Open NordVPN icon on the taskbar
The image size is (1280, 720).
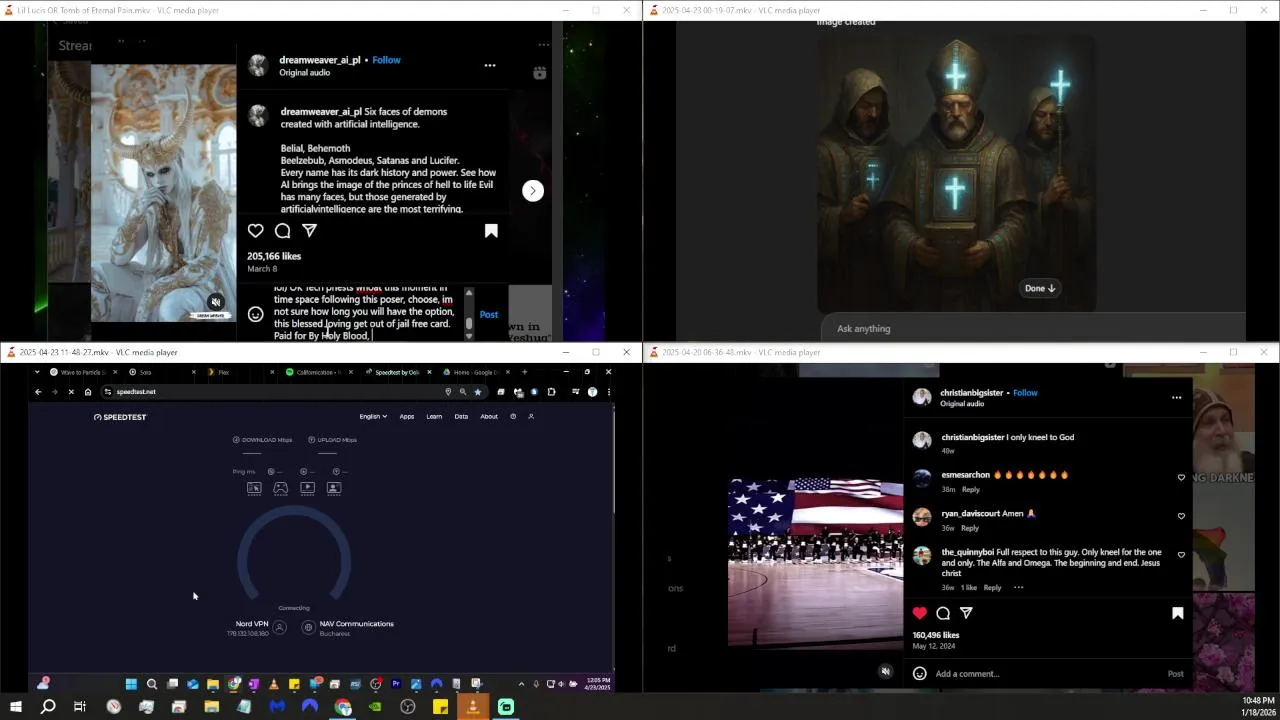[x=310, y=707]
